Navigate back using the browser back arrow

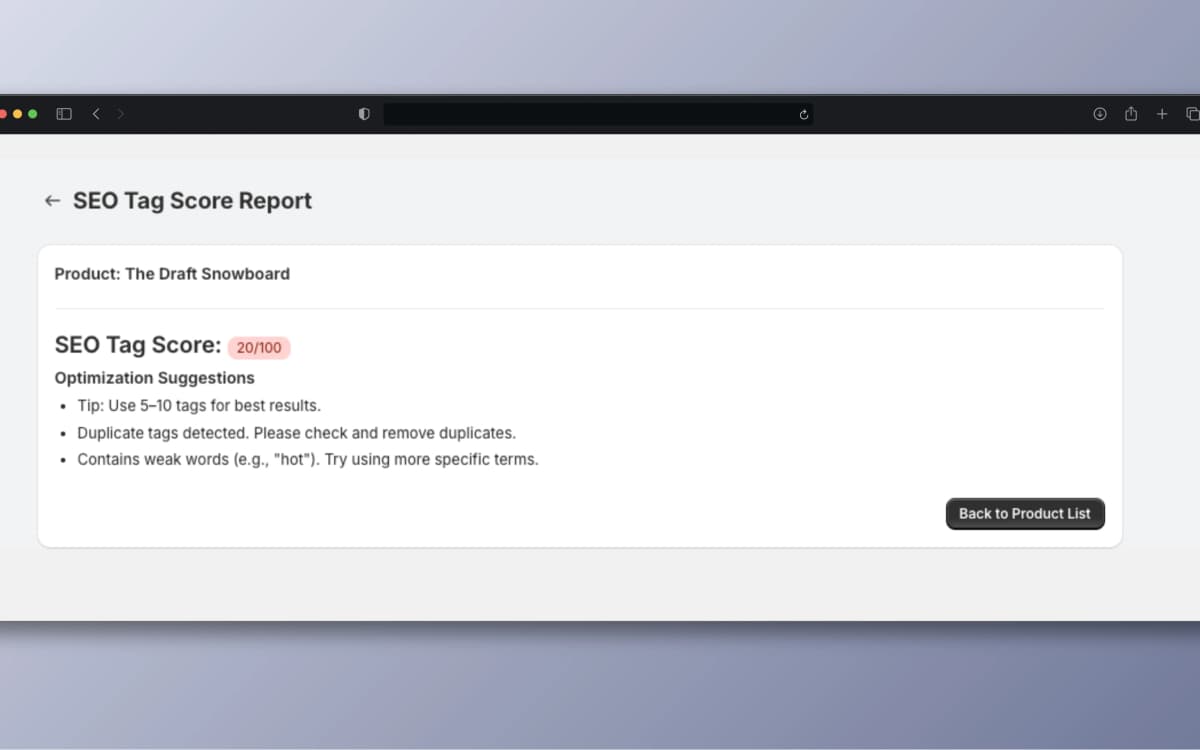pos(95,113)
